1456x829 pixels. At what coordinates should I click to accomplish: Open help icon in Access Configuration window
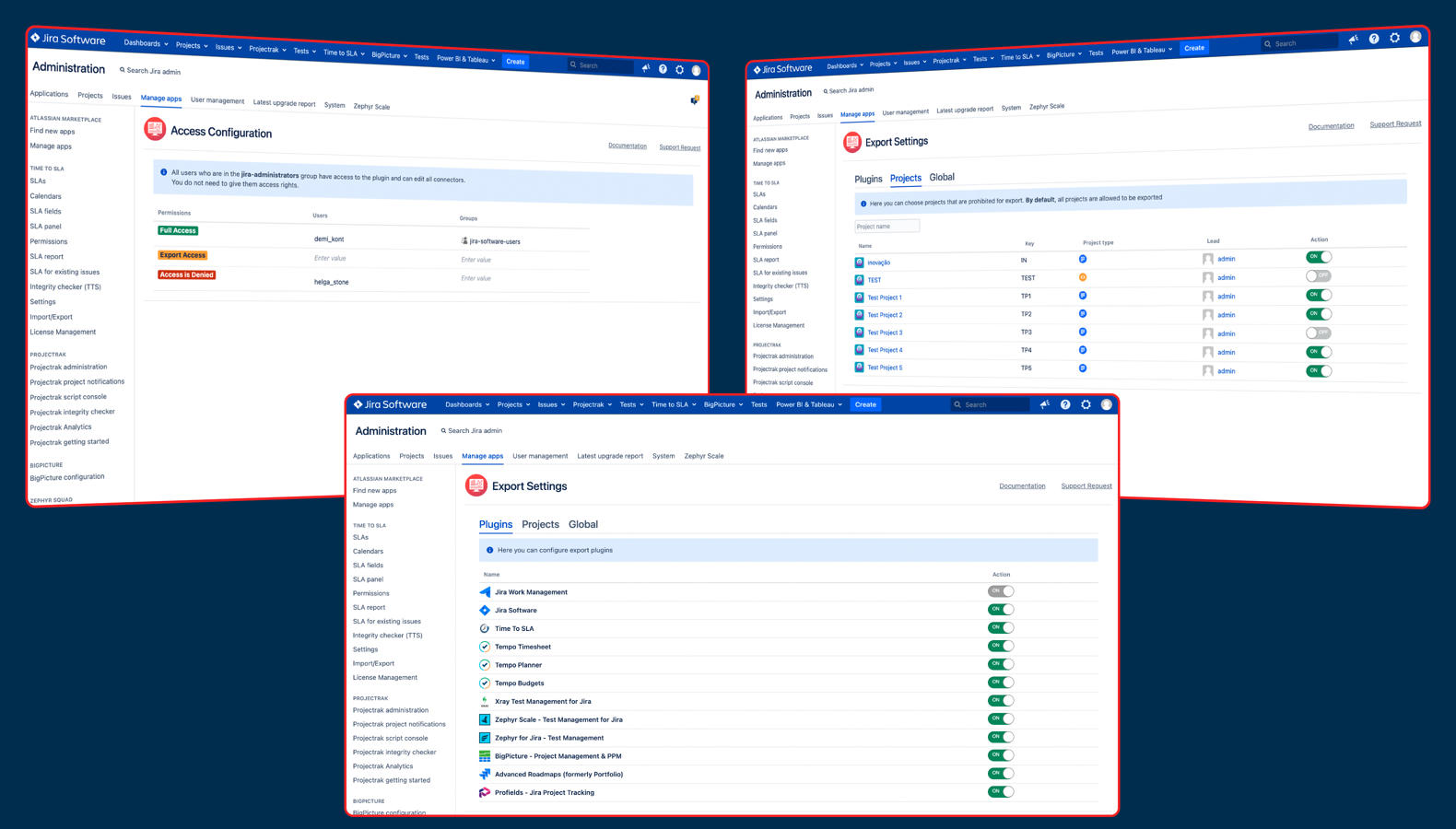pyautogui.click(x=663, y=69)
